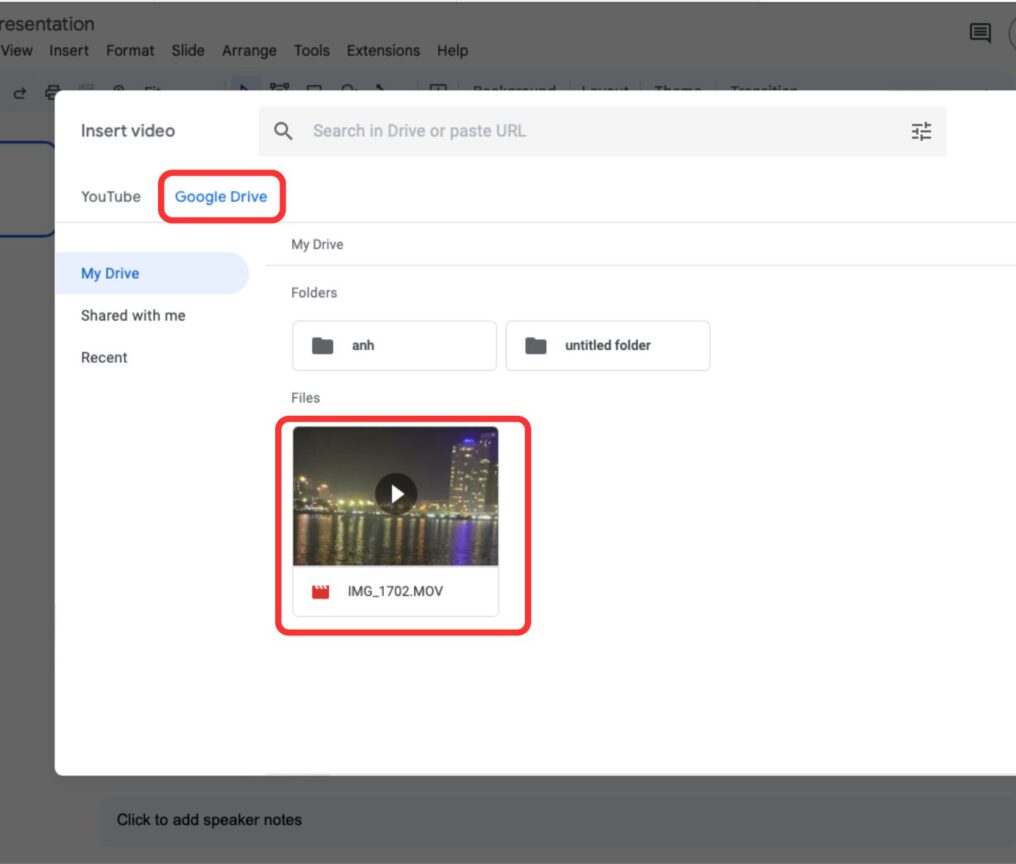The width and height of the screenshot is (1016, 864).
Task: Open Shared with me
Action: [x=132, y=315]
